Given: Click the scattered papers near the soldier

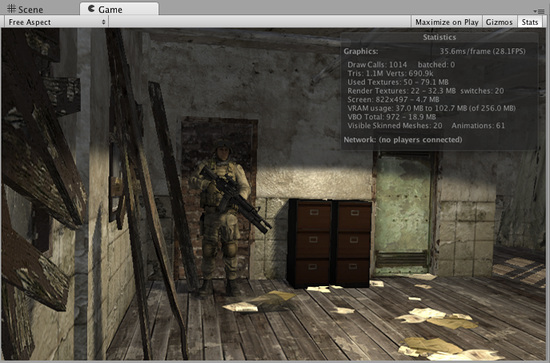Looking at the screenshot, I should (260, 302).
